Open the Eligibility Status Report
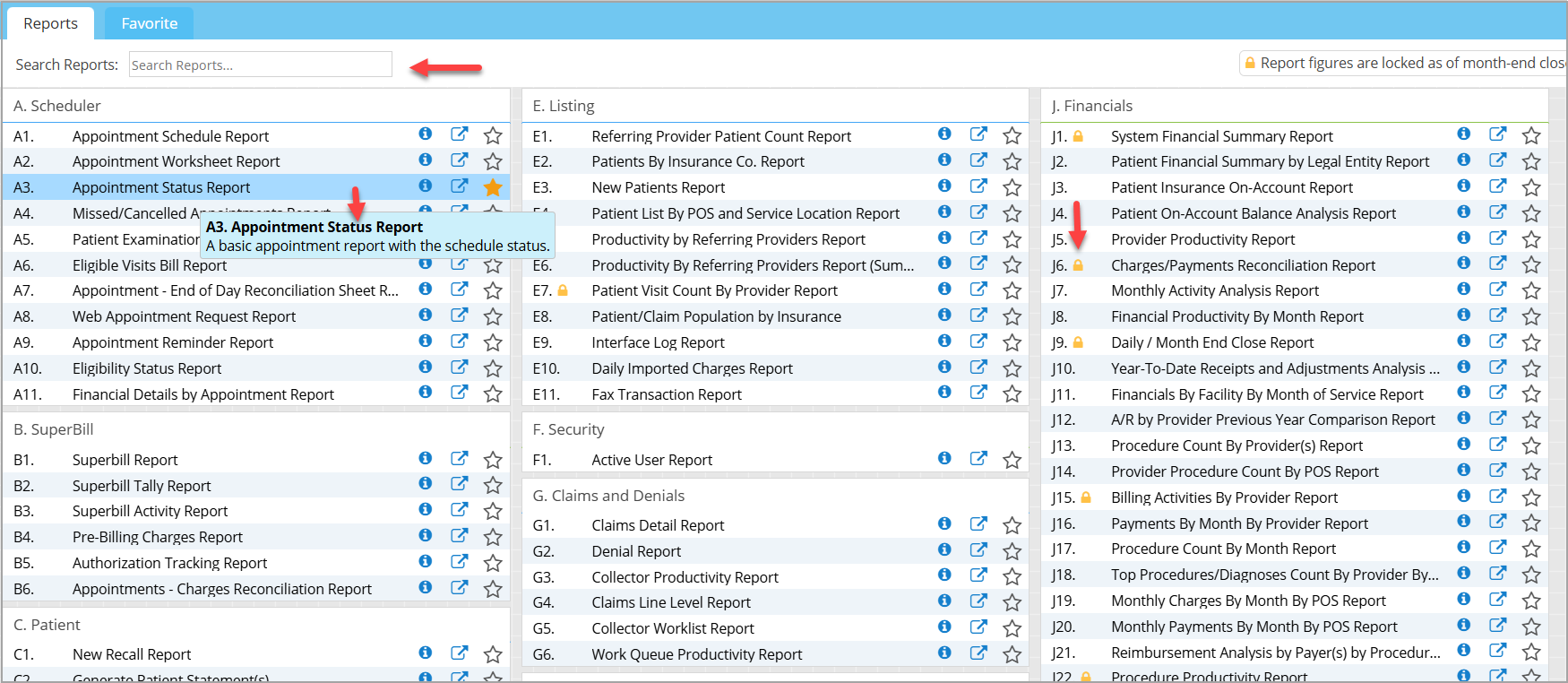The width and height of the screenshot is (1568, 683). [x=147, y=368]
